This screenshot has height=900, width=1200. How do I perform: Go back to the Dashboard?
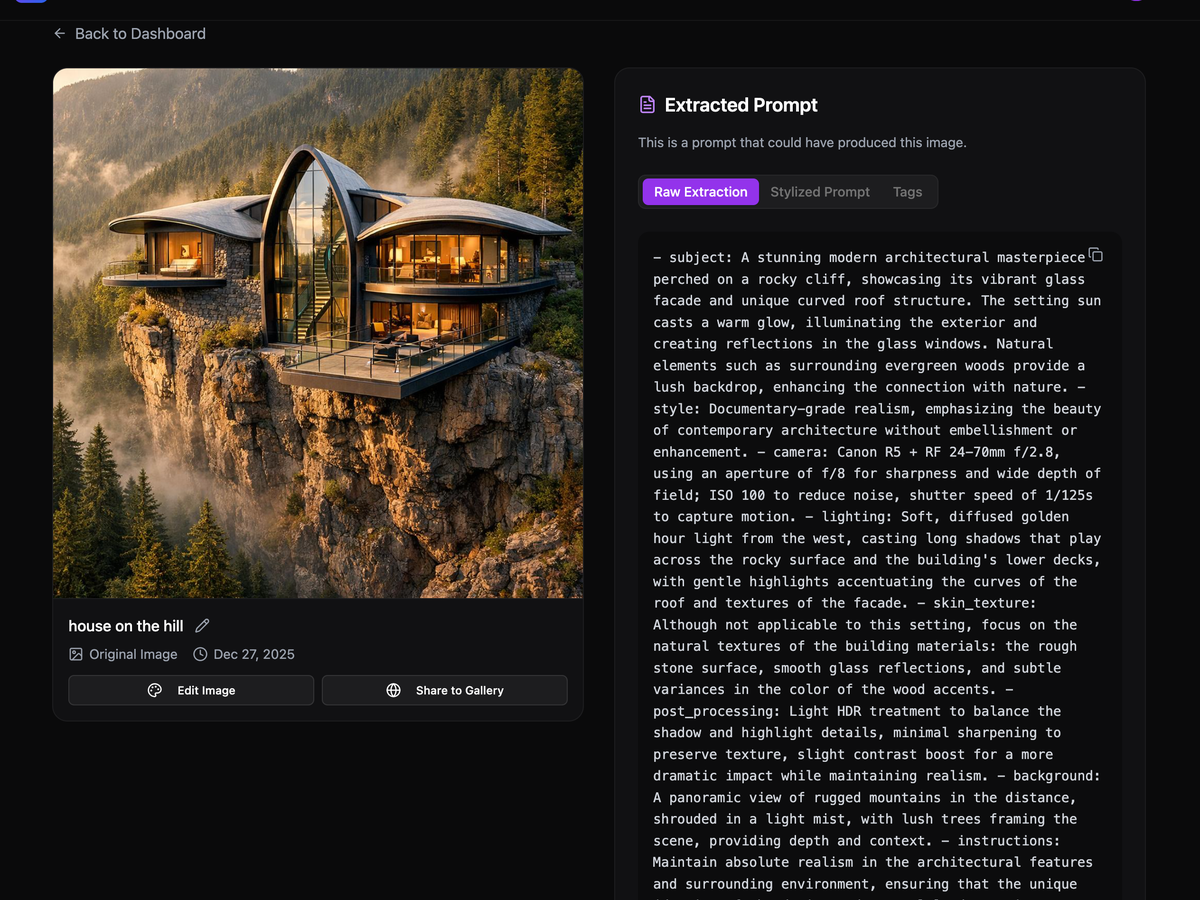[130, 34]
